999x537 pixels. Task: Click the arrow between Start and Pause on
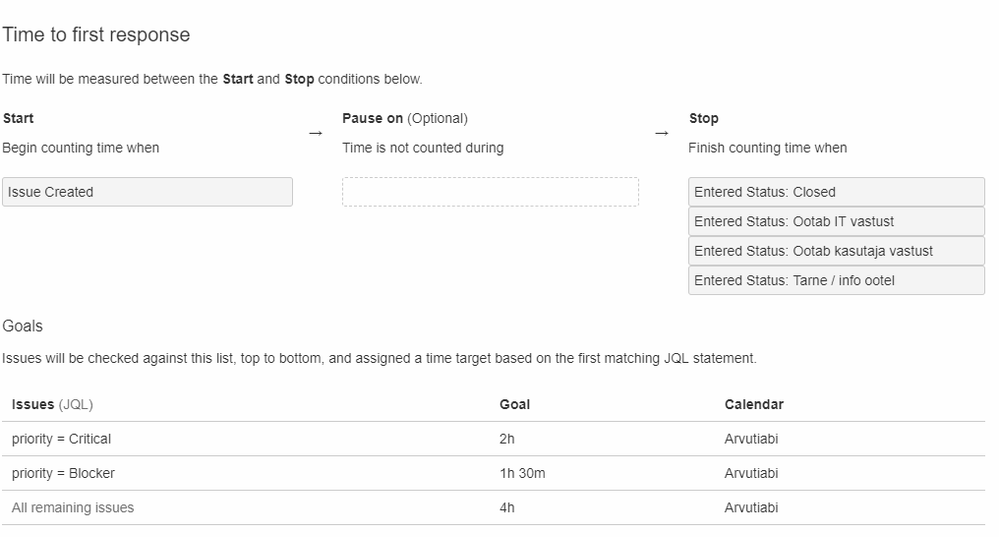(316, 133)
